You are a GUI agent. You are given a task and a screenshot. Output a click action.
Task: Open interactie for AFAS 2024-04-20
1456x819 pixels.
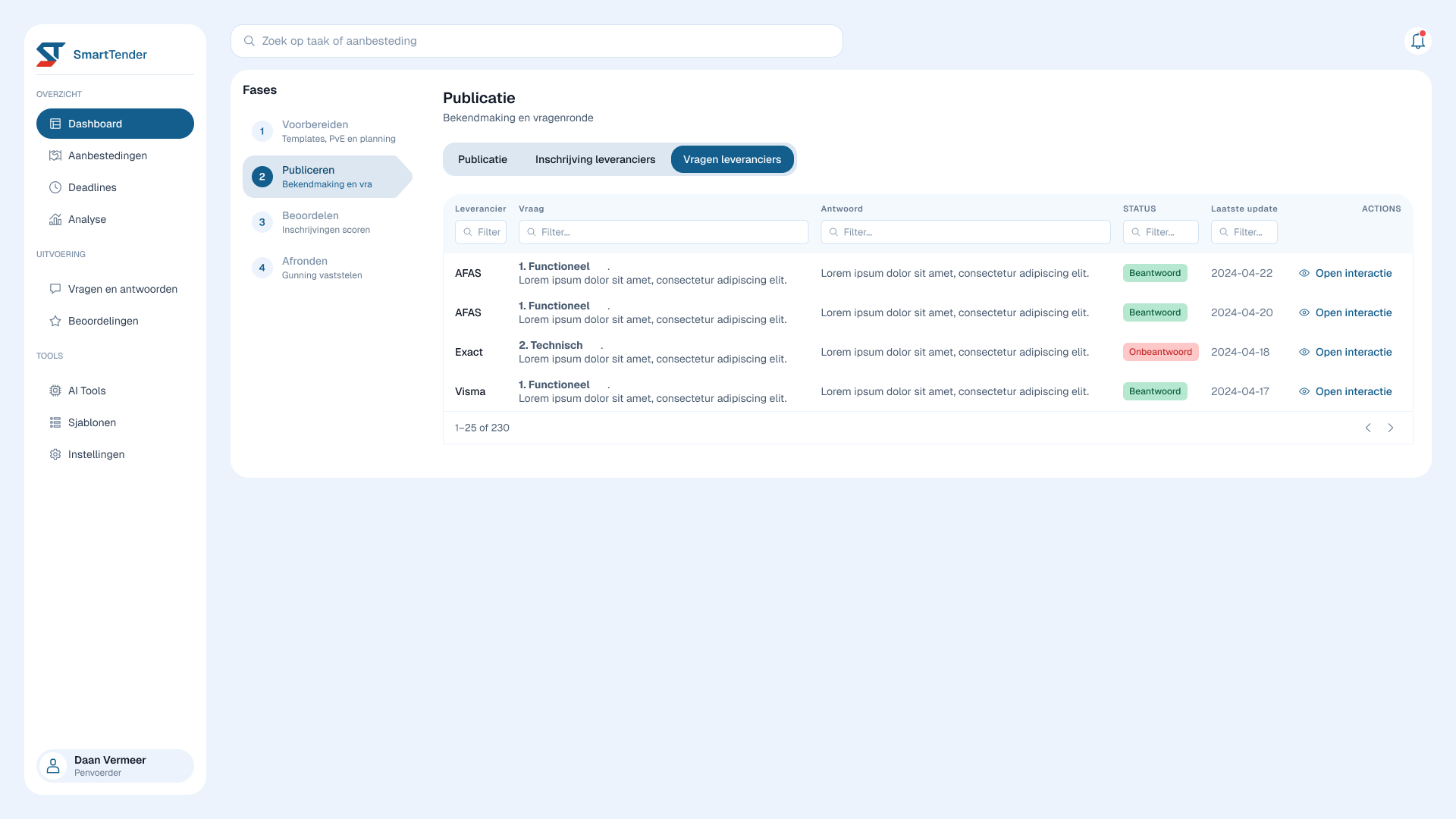(1345, 312)
